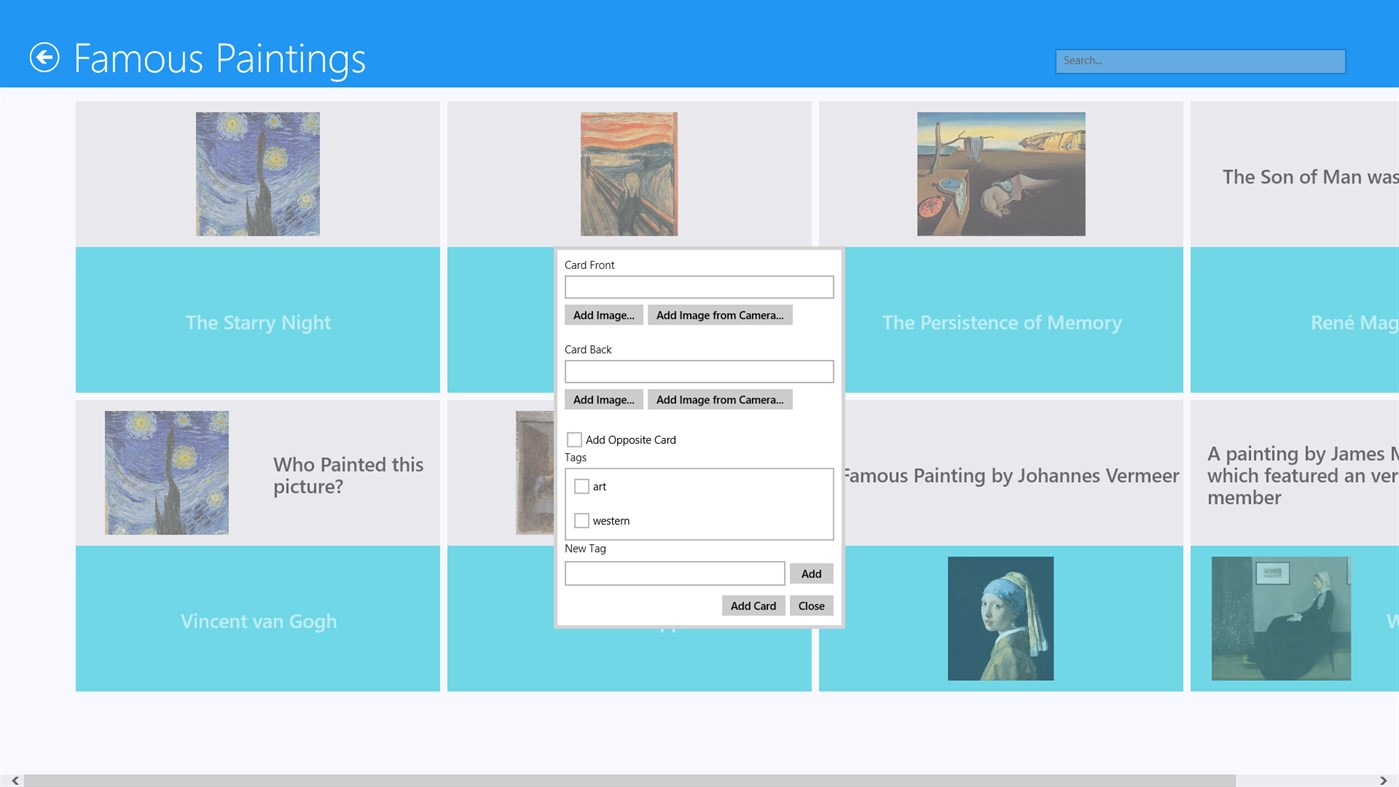This screenshot has width=1399, height=787.
Task: Click Add next to New Tag field
Action: pos(811,572)
